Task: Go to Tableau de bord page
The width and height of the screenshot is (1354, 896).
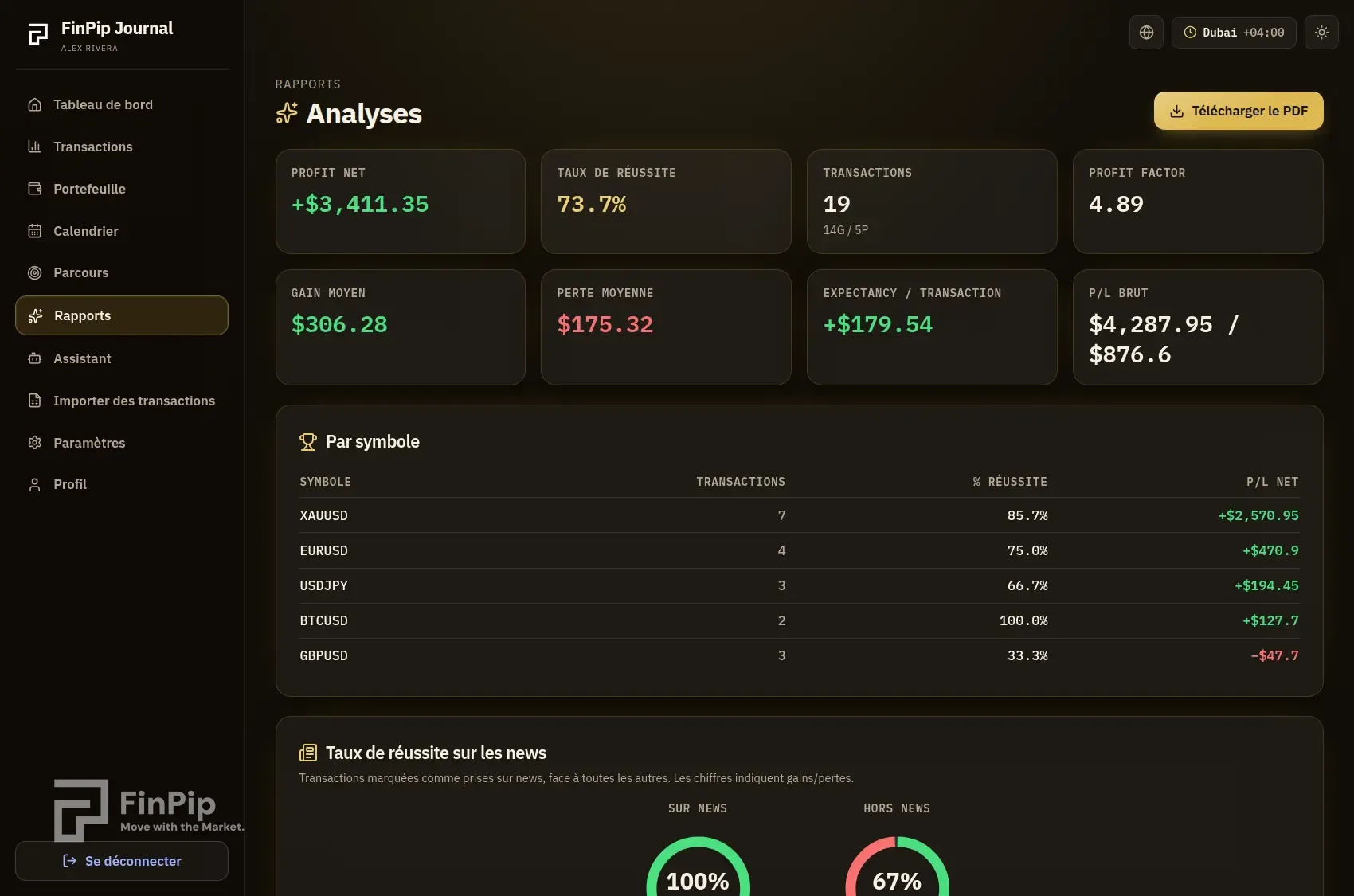Action: click(x=122, y=104)
